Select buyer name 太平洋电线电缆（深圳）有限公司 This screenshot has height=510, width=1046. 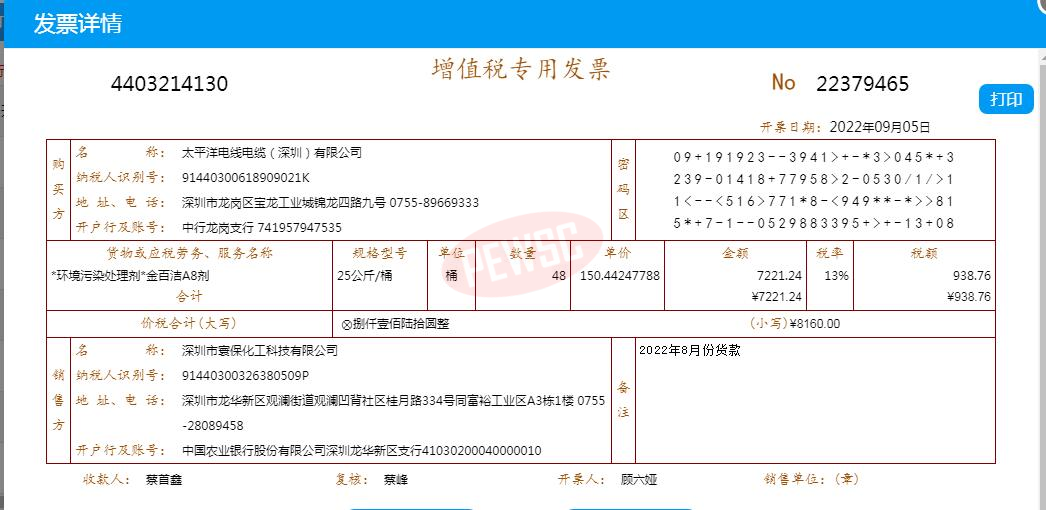coord(272,153)
